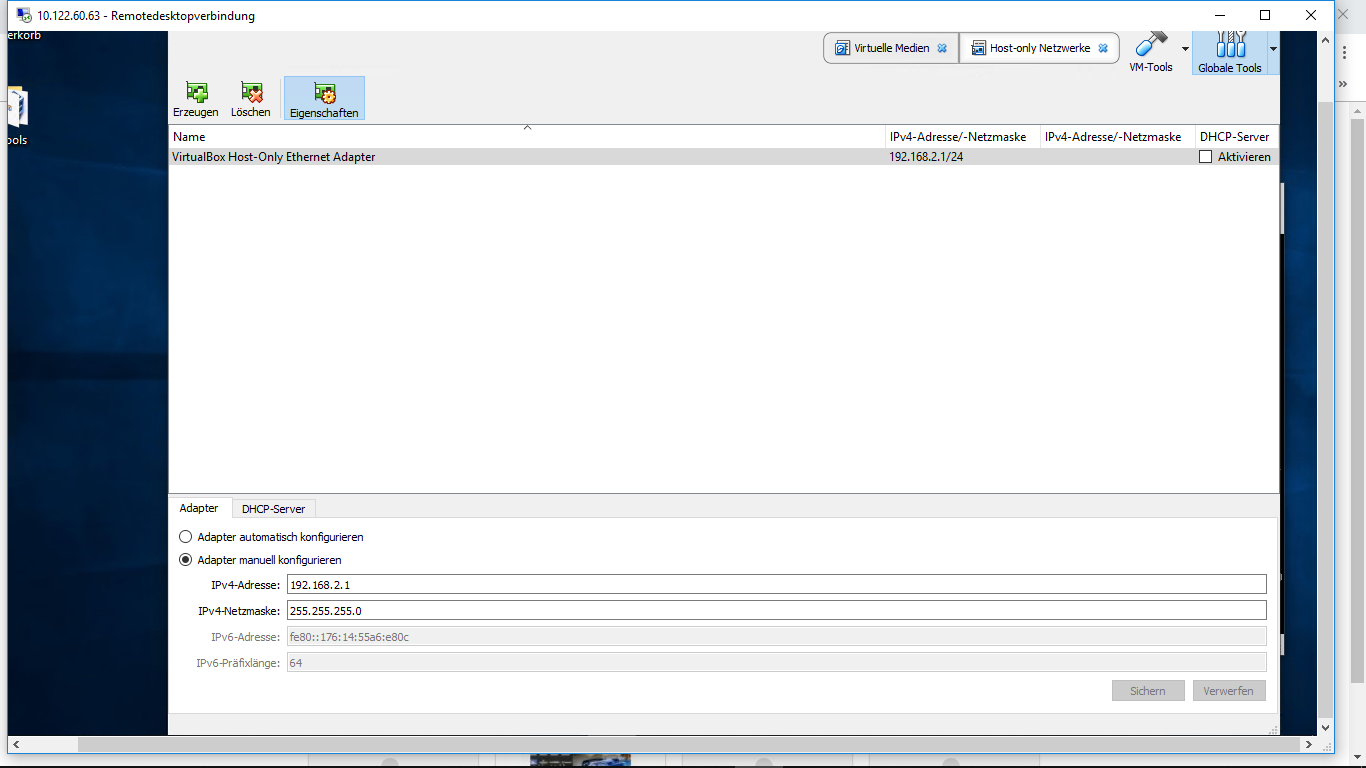Click the remote desktop vertical scrollbar down arrow
The image size is (1366, 768).
1325,728
